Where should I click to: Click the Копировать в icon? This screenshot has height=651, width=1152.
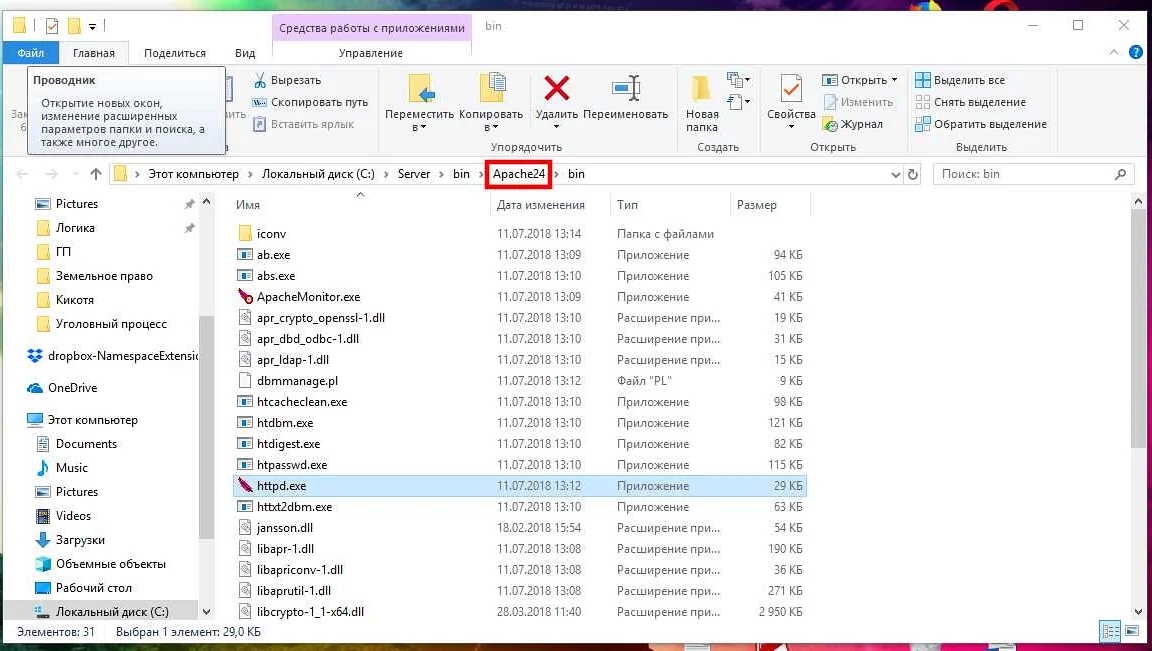point(491,88)
